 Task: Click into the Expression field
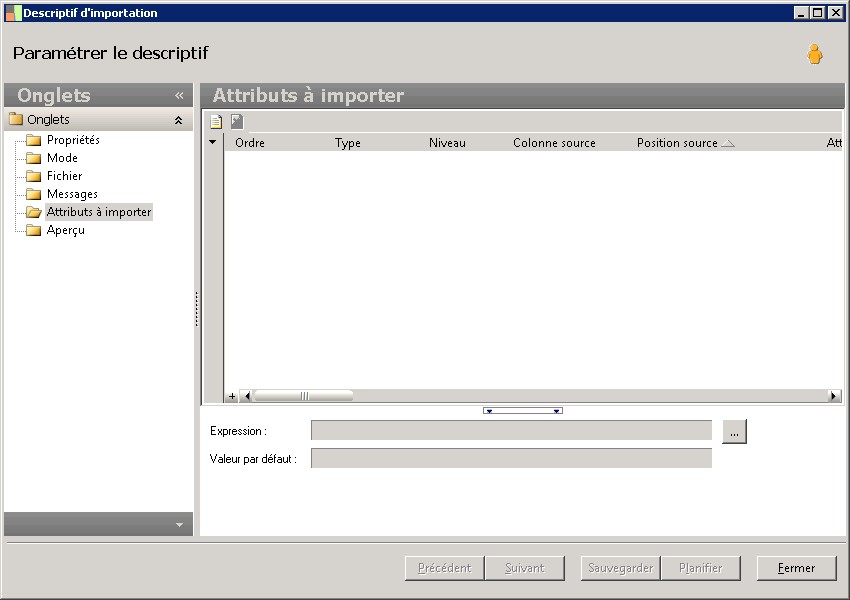[511, 431]
